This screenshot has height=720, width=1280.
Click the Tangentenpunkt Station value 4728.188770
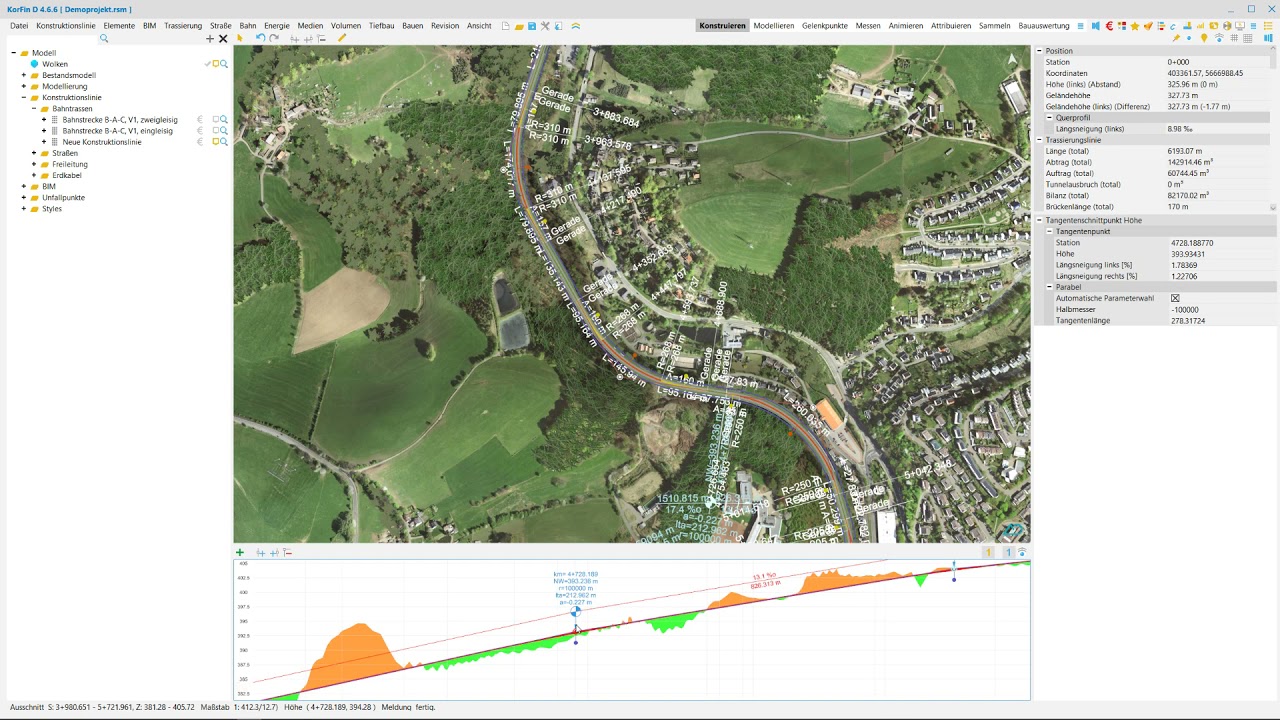click(x=1221, y=243)
